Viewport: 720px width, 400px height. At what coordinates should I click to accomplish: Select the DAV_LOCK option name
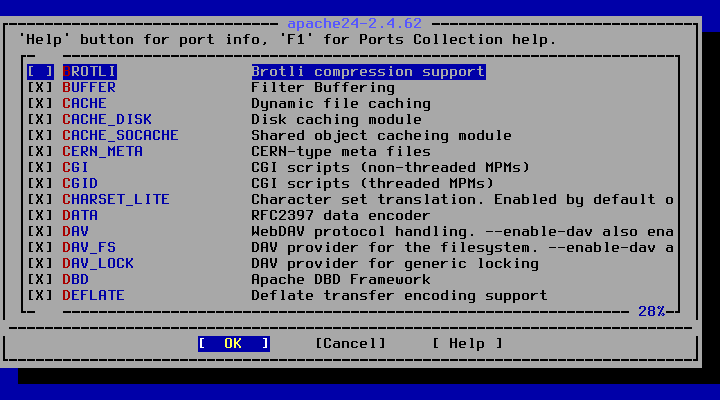98,264
